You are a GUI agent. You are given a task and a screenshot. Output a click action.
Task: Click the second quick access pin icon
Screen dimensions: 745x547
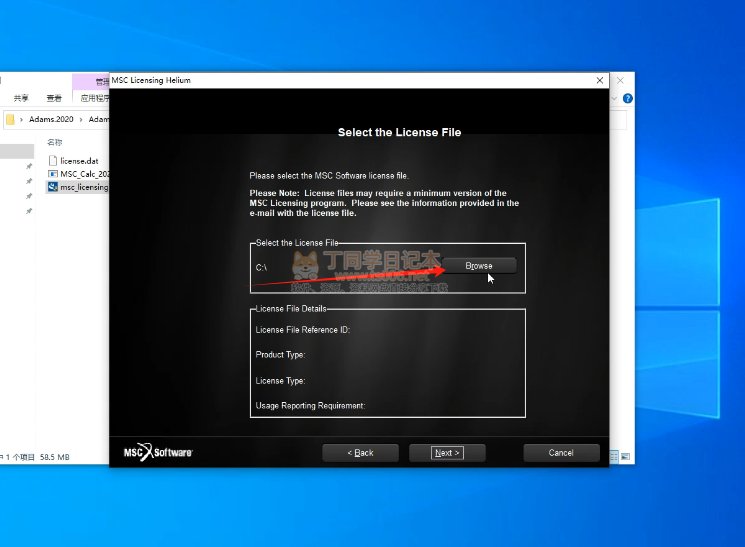pos(29,182)
